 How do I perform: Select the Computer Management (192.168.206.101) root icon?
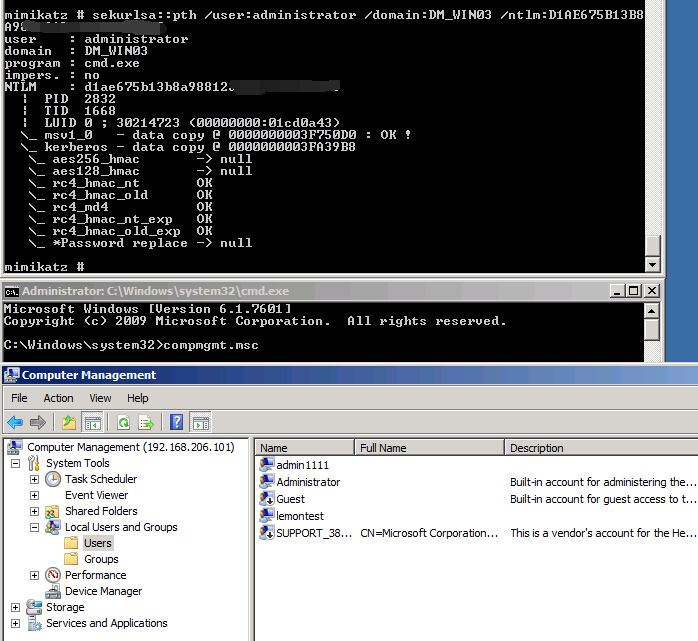(15, 447)
